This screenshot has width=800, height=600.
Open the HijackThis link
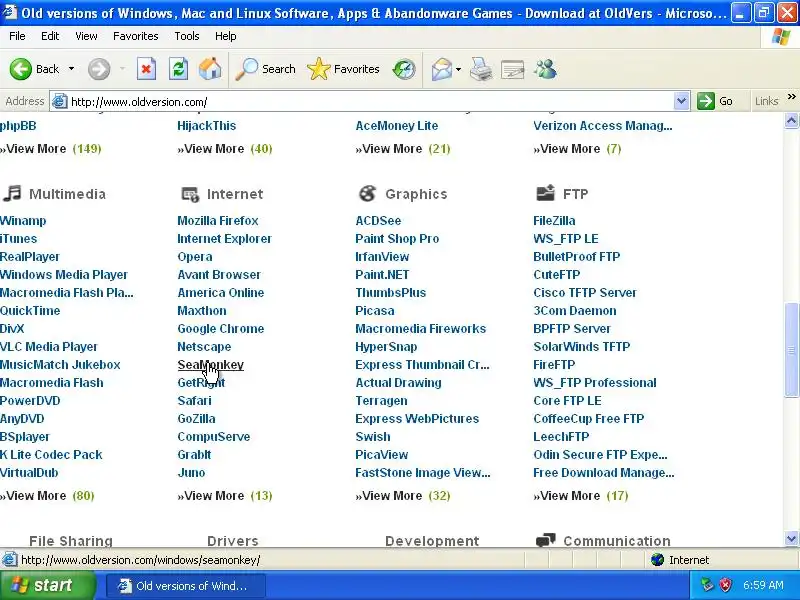coord(207,126)
